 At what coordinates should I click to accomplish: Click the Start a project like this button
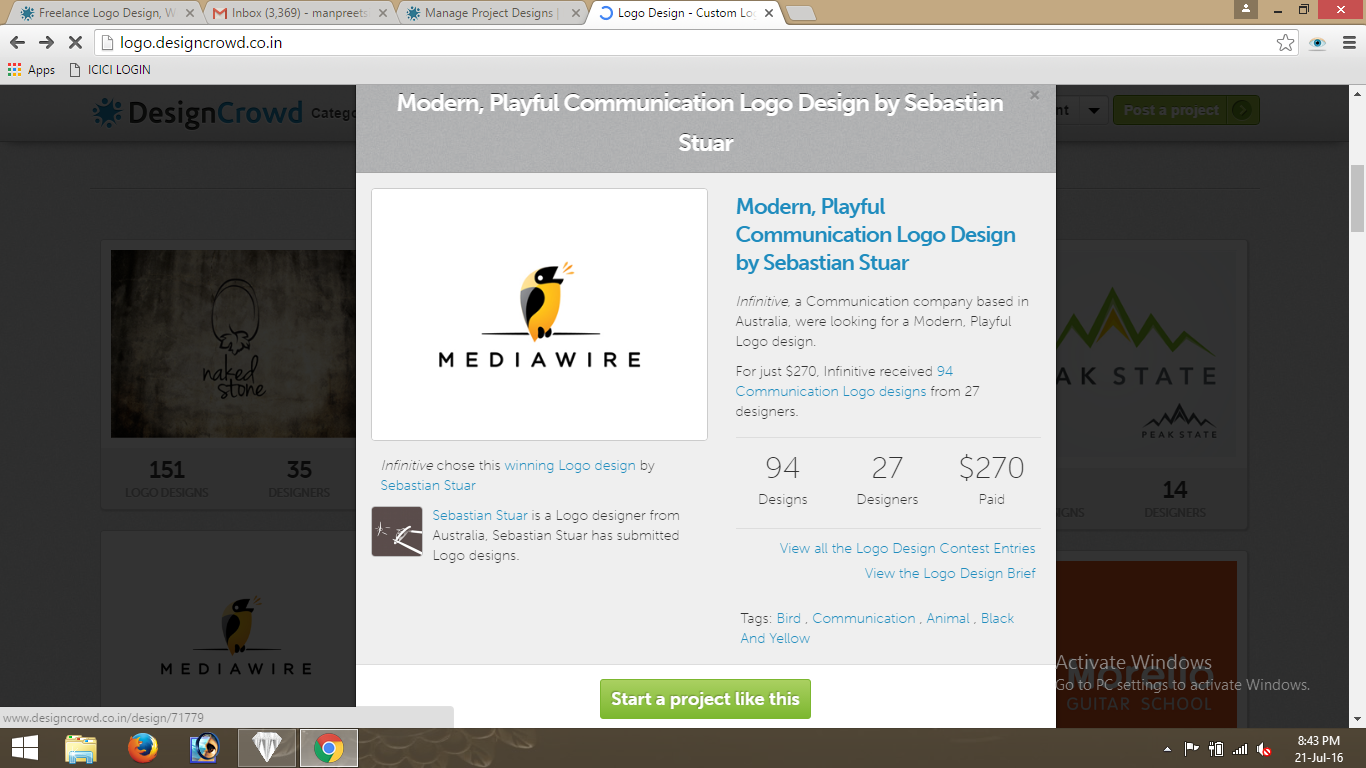[x=705, y=699]
